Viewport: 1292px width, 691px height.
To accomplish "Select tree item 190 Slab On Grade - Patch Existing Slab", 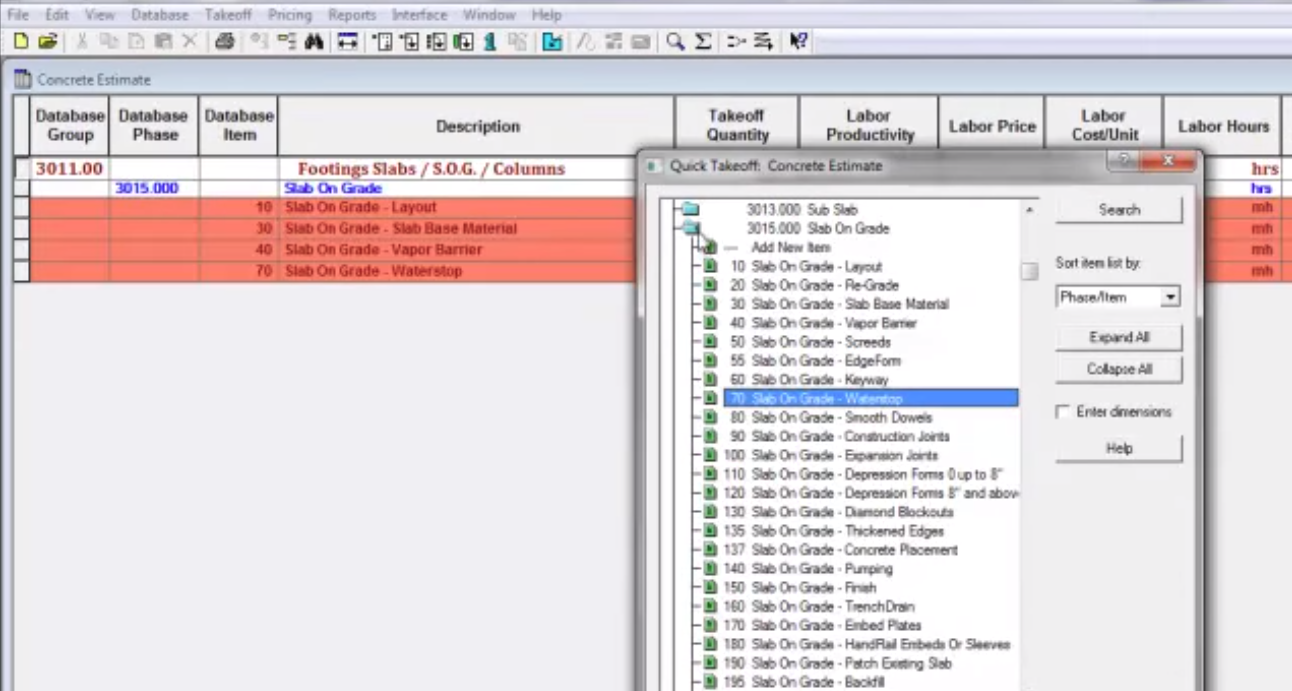I will (x=837, y=664).
